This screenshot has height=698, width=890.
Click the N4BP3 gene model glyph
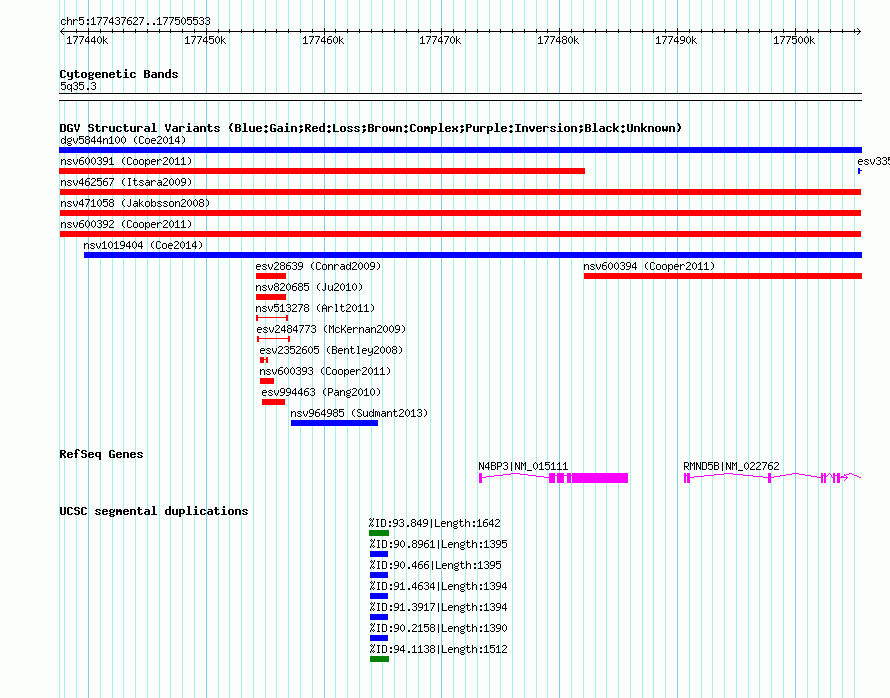point(553,478)
